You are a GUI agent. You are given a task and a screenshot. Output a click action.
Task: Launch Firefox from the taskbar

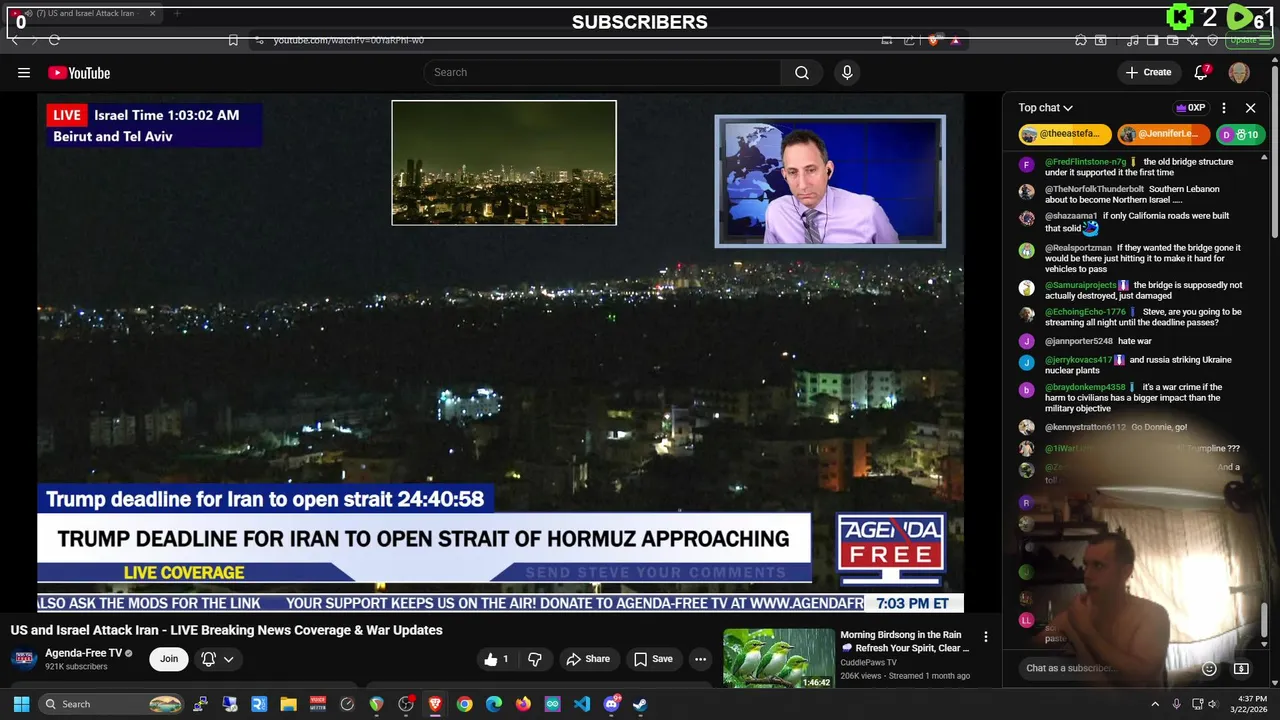523,704
